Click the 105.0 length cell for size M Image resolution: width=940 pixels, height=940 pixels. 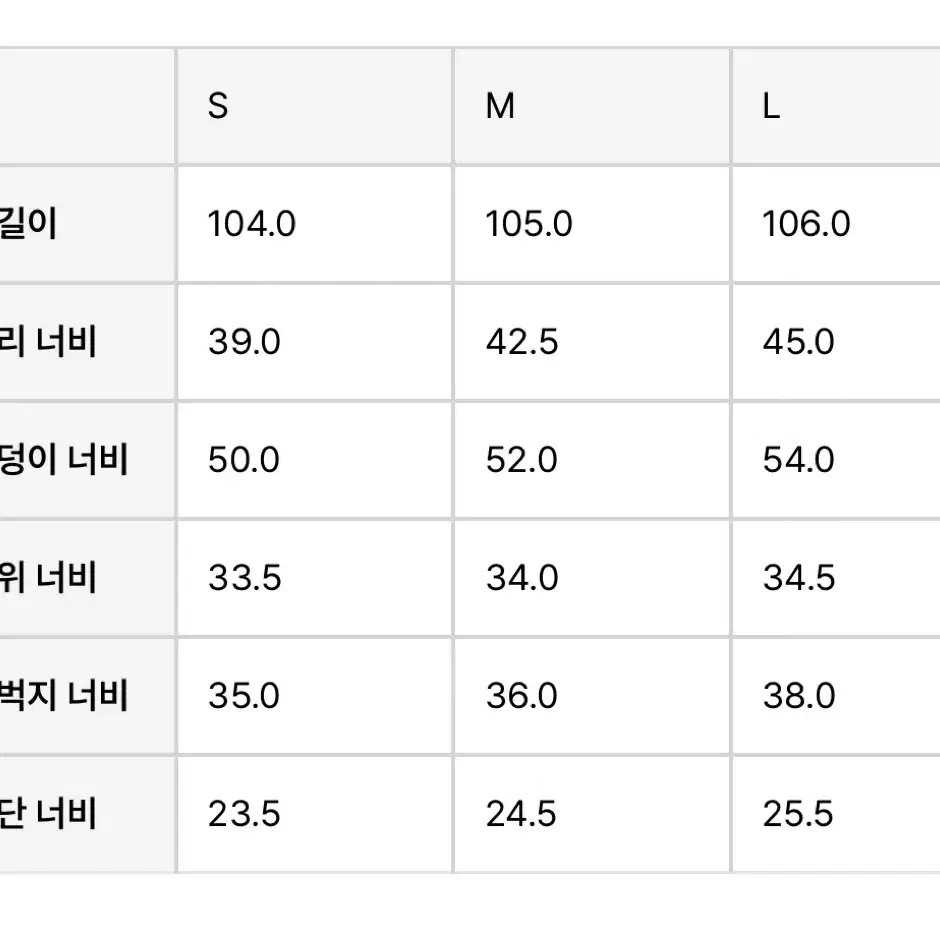(592, 224)
